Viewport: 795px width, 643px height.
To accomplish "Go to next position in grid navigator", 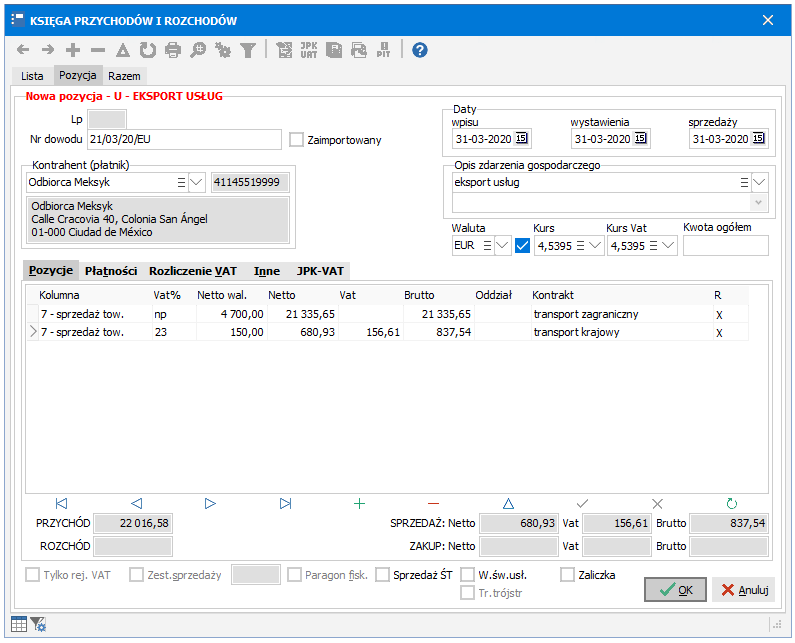I will click(210, 504).
